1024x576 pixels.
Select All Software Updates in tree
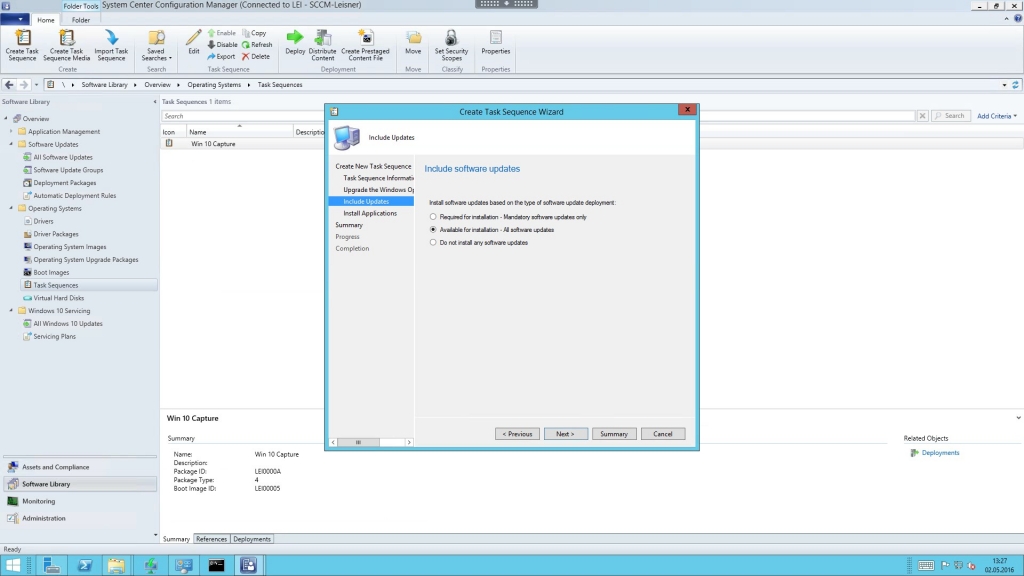click(63, 157)
